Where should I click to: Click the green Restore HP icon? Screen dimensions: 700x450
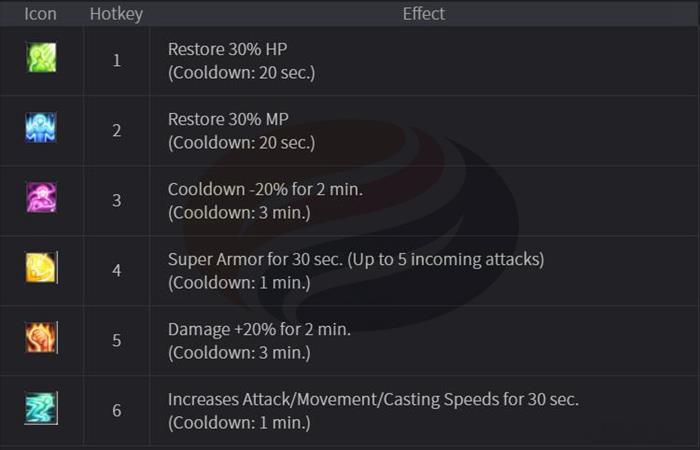[41, 58]
